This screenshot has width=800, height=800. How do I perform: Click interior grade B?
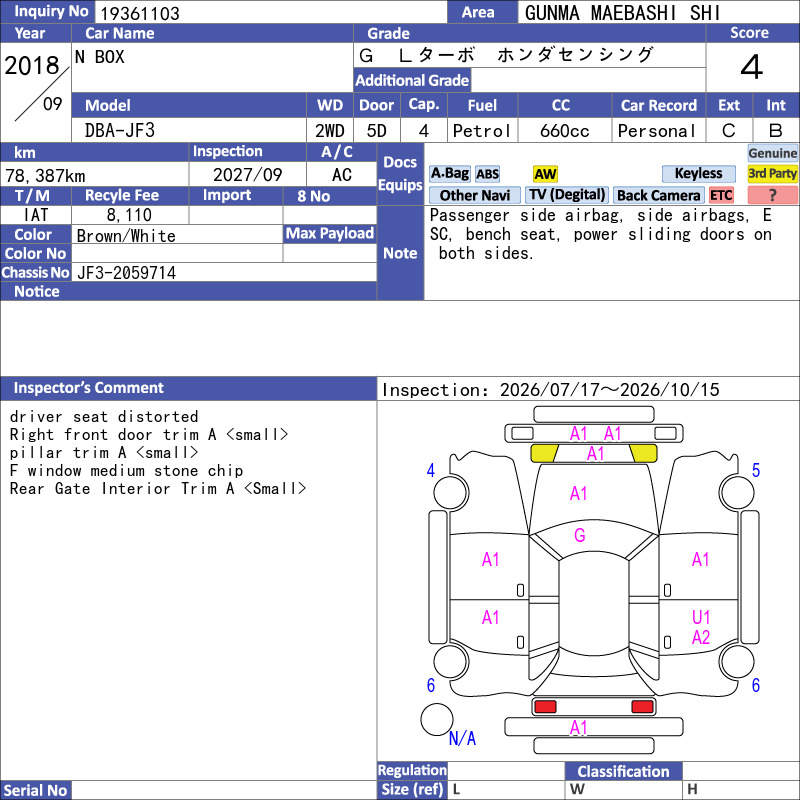tap(776, 131)
